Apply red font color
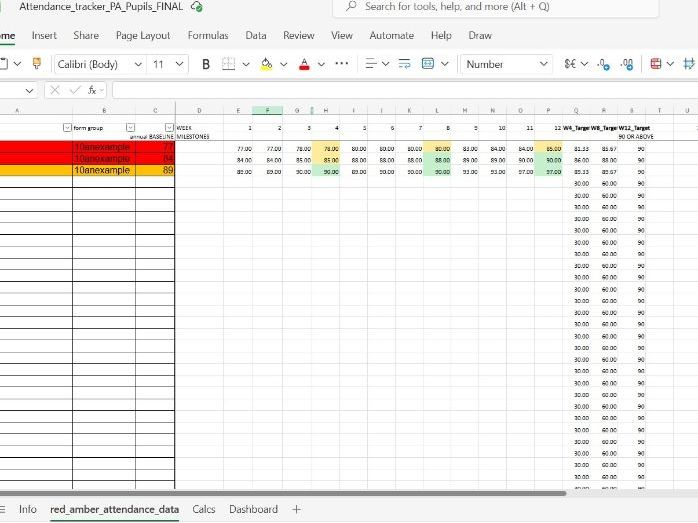The image size is (698, 523). [x=304, y=64]
